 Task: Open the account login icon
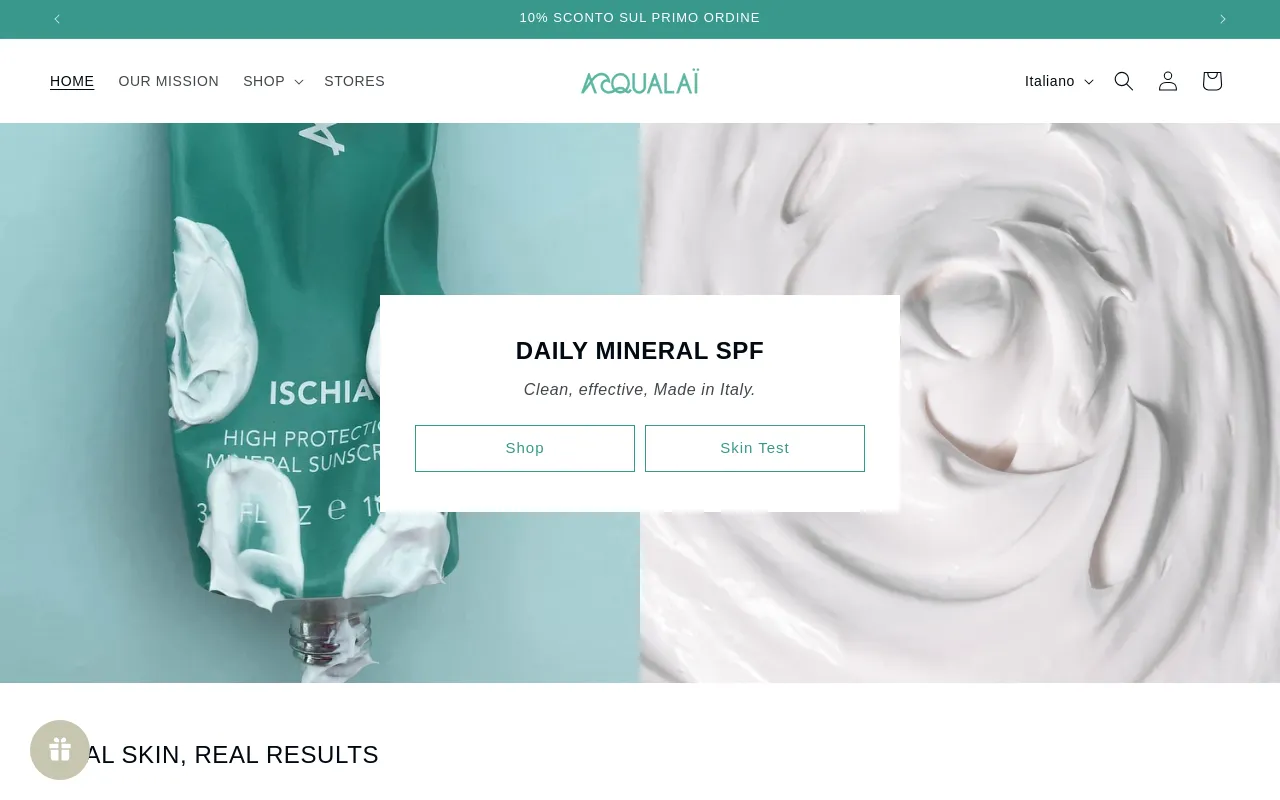pyautogui.click(x=1168, y=81)
